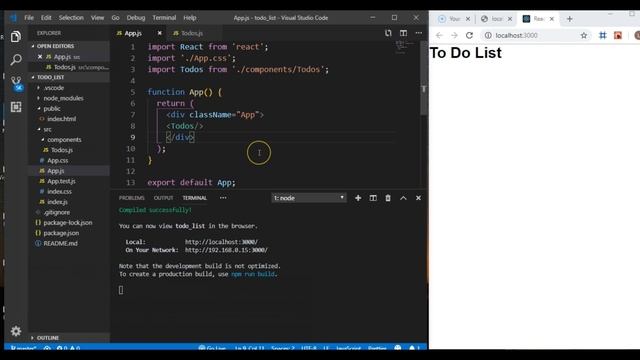The image size is (640, 360).
Task: Split the terminal panel
Action: pyautogui.click(x=373, y=198)
